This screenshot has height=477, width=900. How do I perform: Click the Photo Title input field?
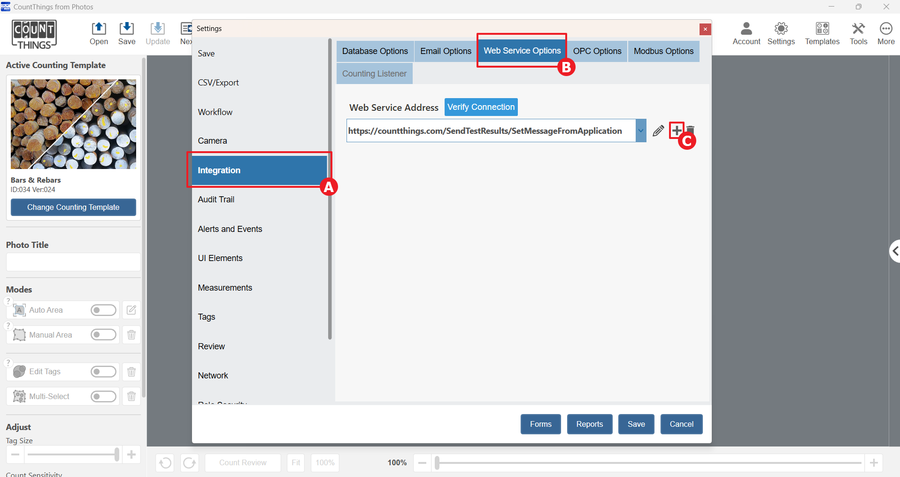(73, 262)
